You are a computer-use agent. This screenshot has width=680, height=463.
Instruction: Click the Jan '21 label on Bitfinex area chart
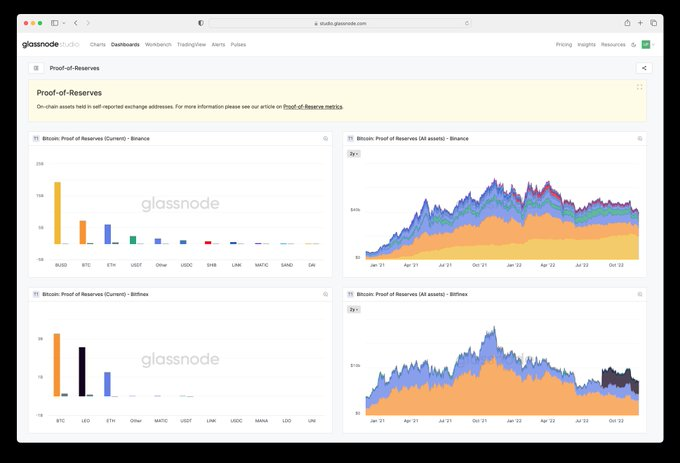(x=377, y=421)
